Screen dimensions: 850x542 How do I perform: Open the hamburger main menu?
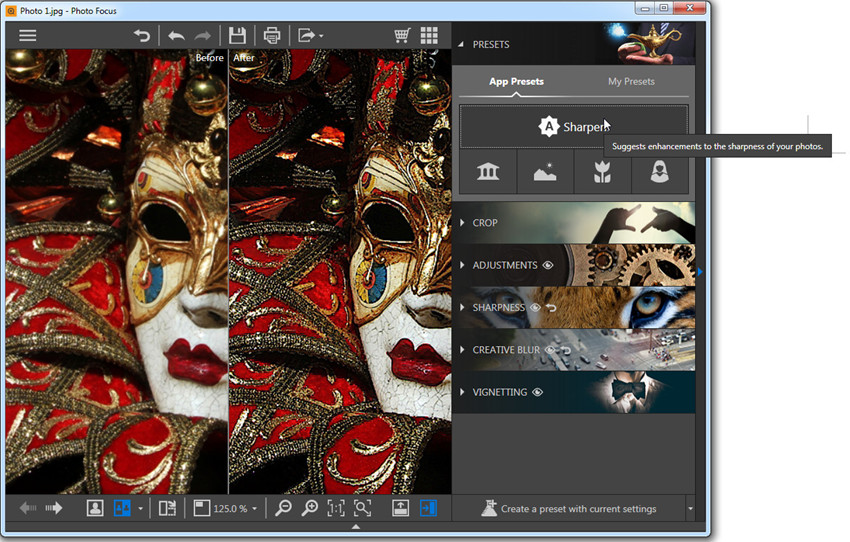click(x=28, y=36)
